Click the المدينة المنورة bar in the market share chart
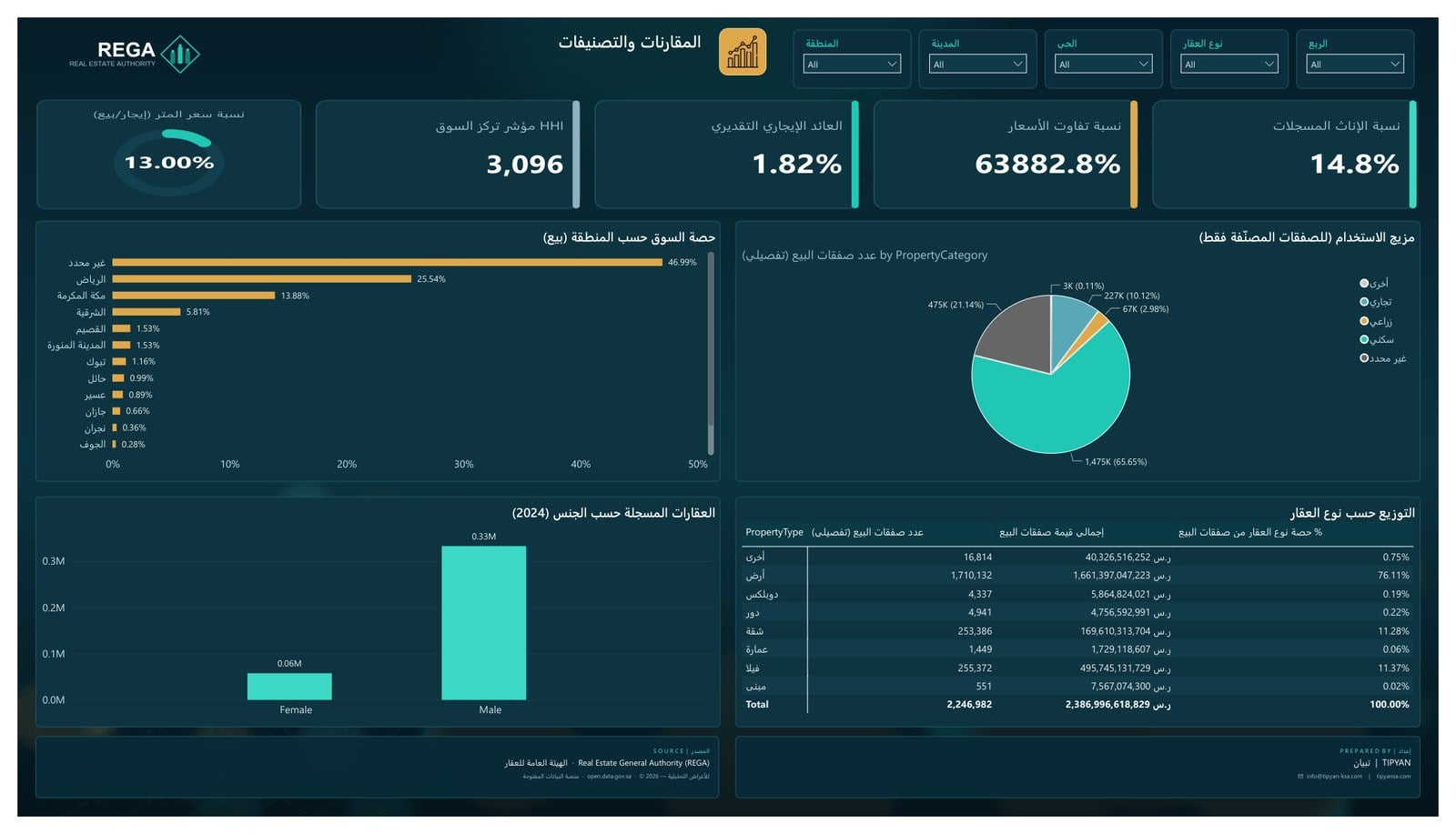This screenshot has height=834, width=1456. [x=122, y=346]
